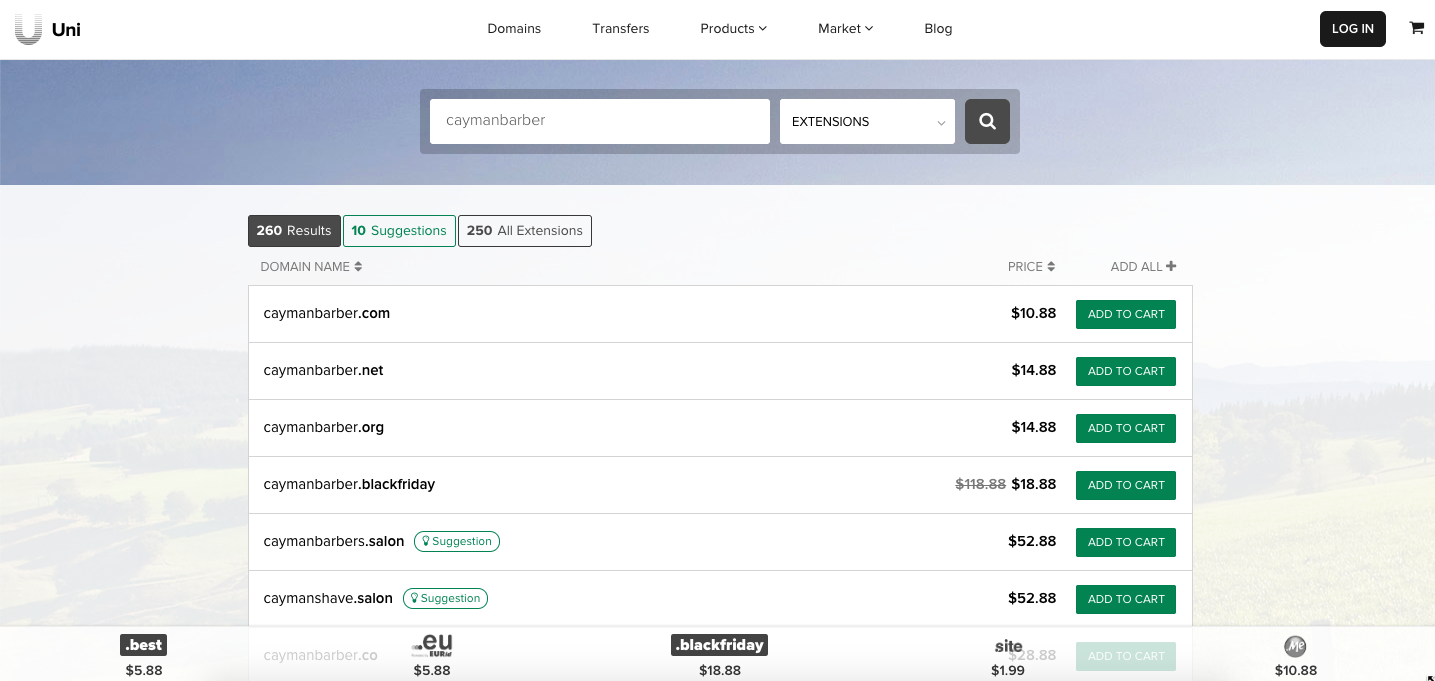Click the LOG IN button
This screenshot has width=1435, height=681.
coord(1353,29)
